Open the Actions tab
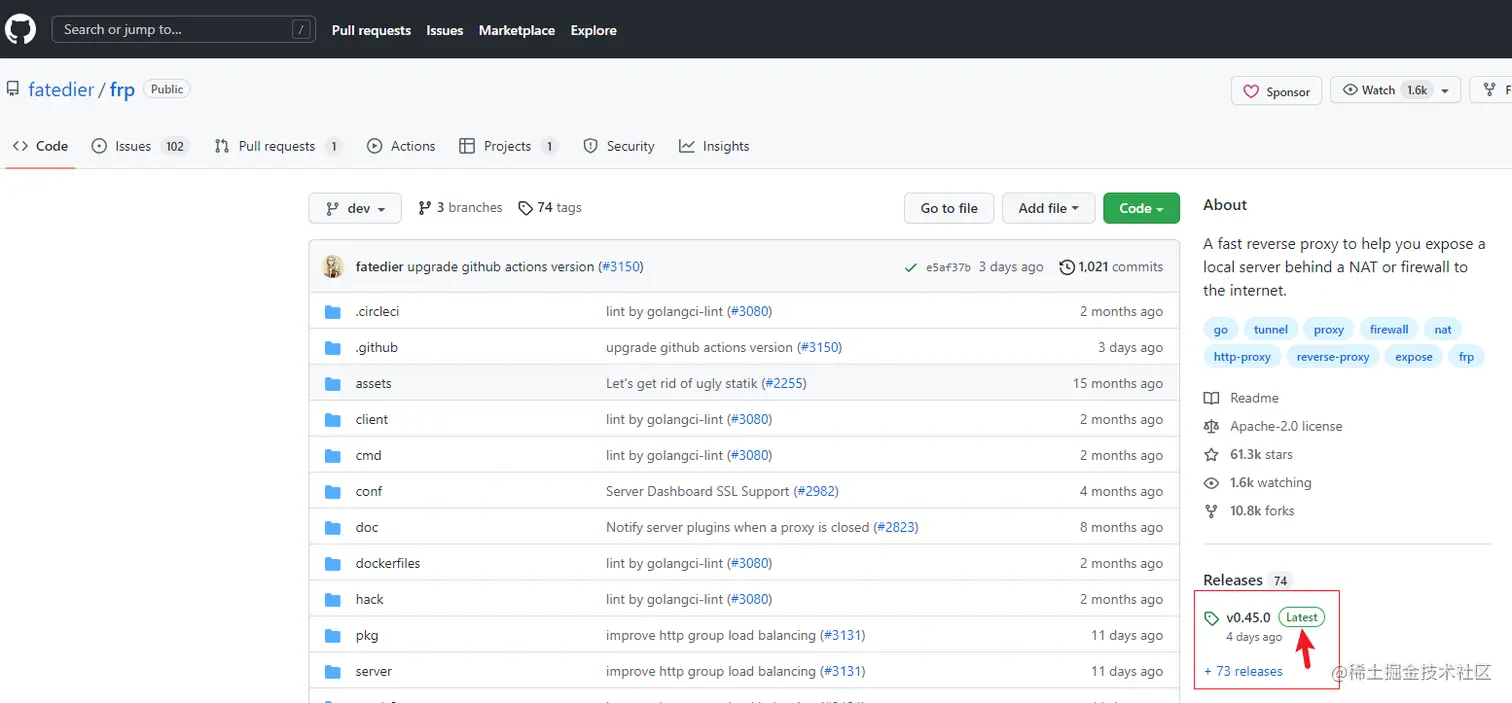The image size is (1512, 703). tap(402, 146)
